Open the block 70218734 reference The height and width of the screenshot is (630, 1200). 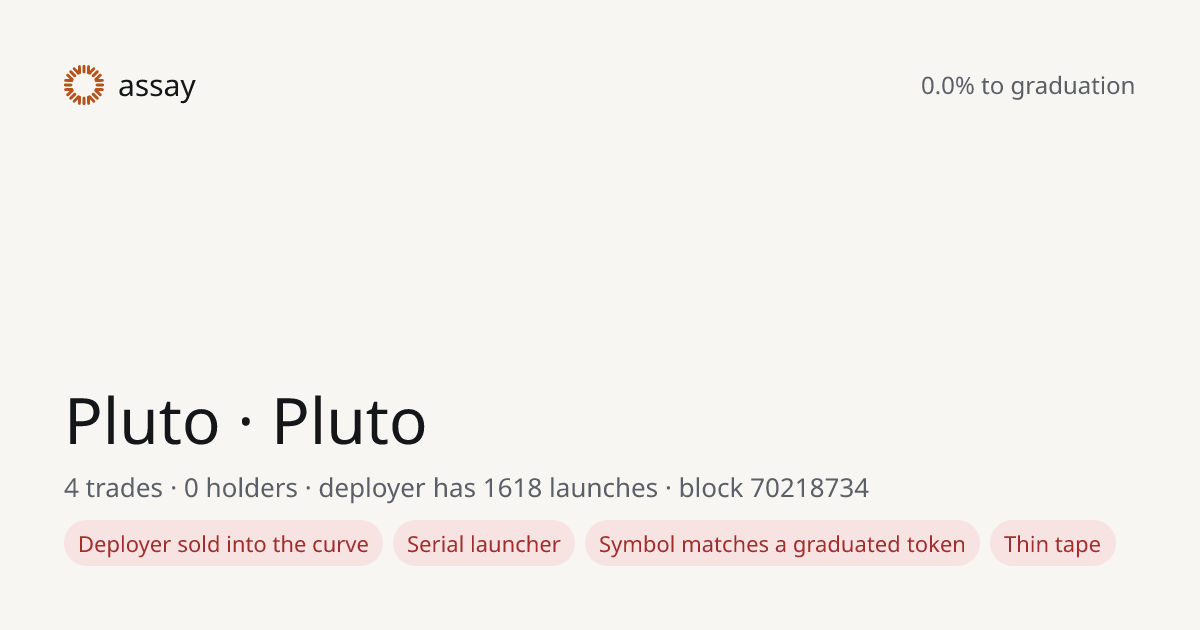click(x=774, y=488)
